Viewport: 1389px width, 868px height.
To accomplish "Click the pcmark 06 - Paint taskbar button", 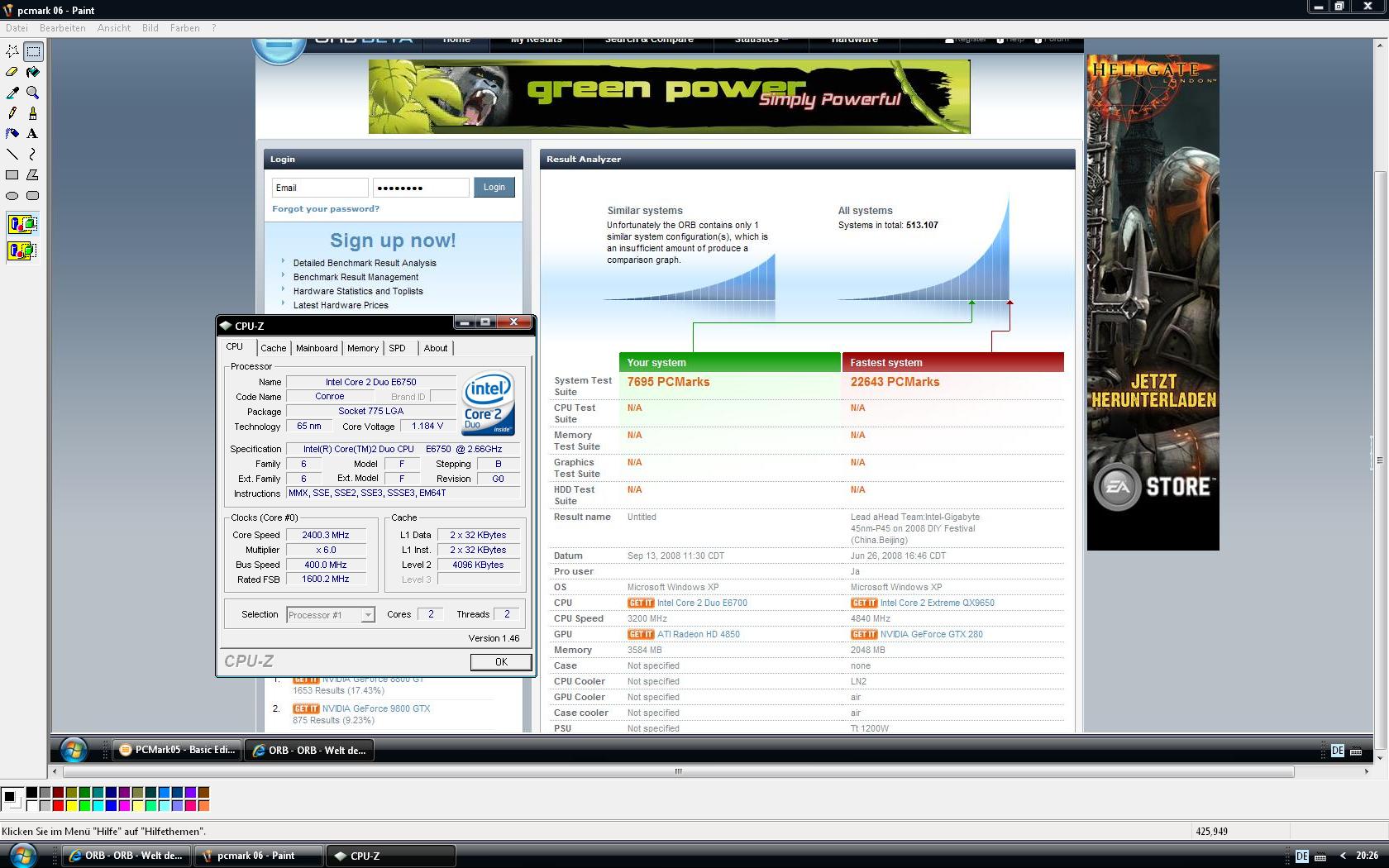I will coord(258,856).
